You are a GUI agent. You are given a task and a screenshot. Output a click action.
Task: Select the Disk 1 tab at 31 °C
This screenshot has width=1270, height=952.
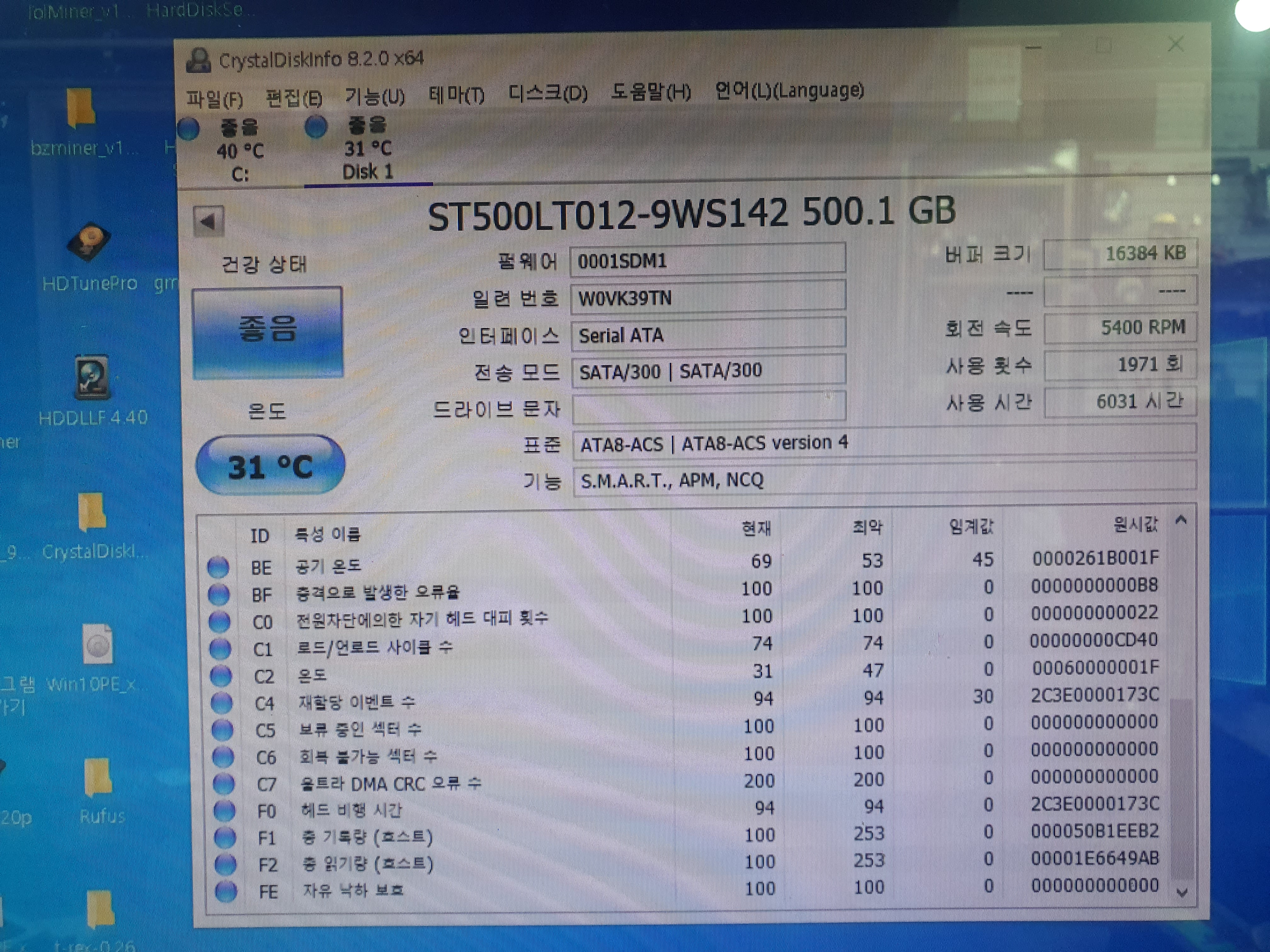tap(368, 149)
